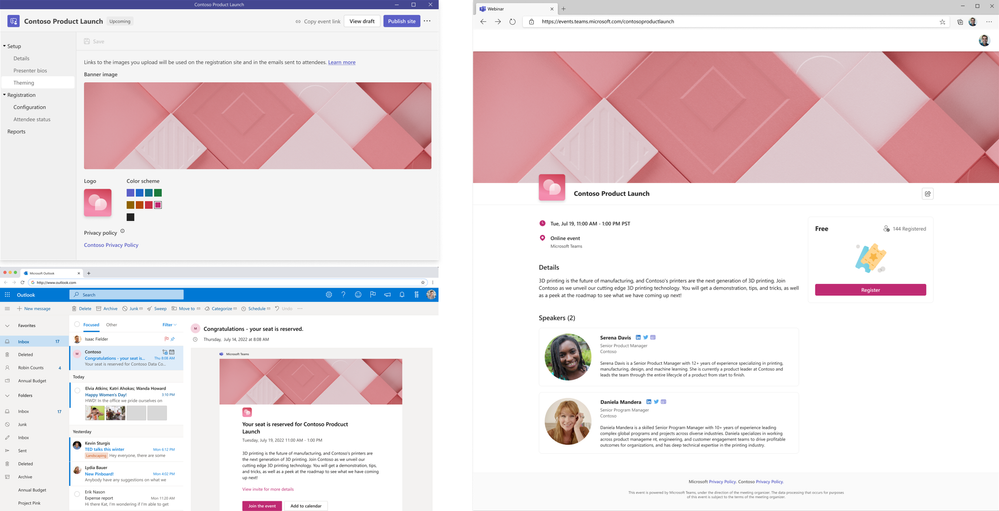
Task: Toggle the Outlook hamburger navigation icon
Action: pyautogui.click(x=7, y=308)
